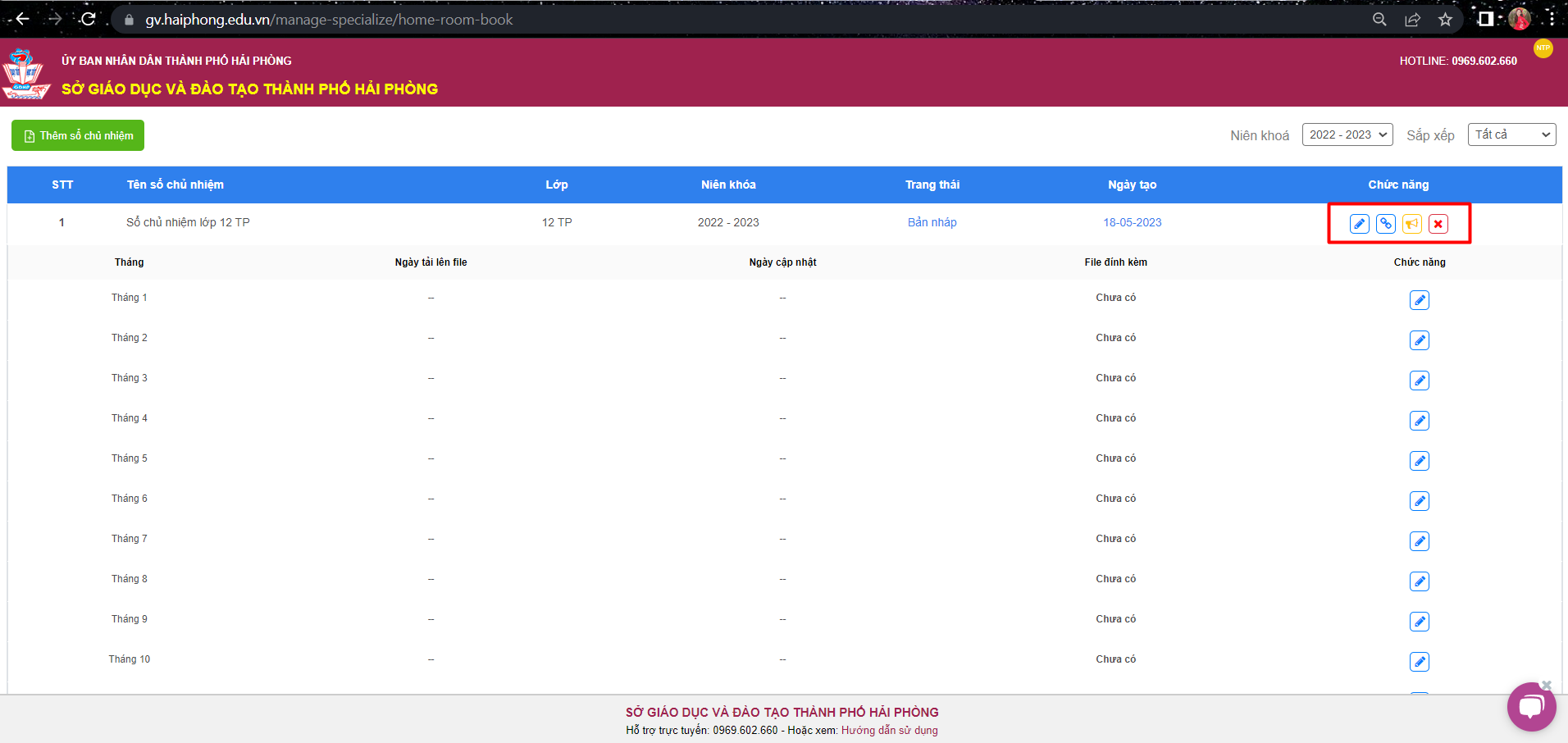Click the Tên sổ chủ nhiệm column header
The image size is (1568, 743).
(175, 185)
